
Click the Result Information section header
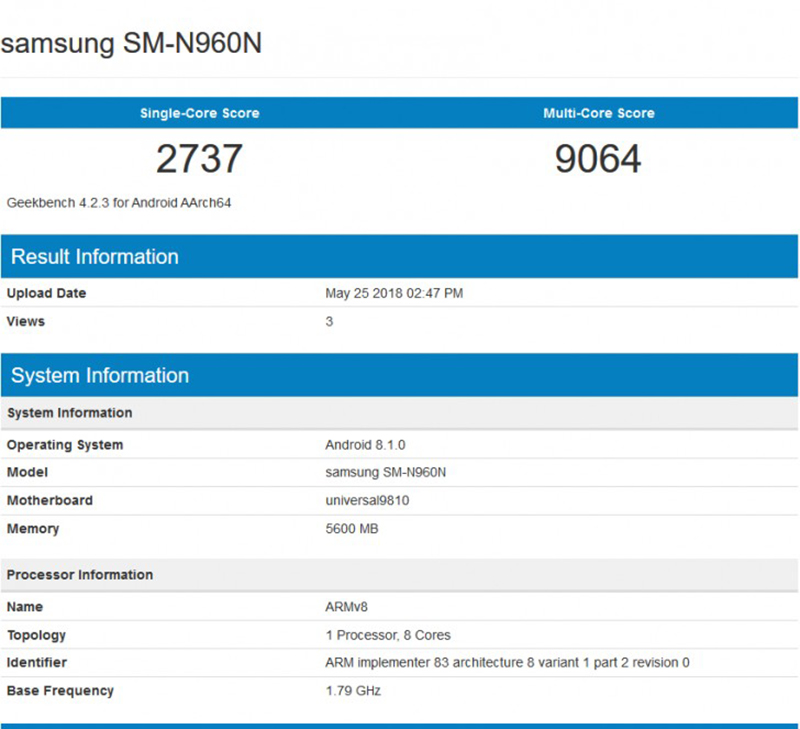pyautogui.click(x=94, y=257)
